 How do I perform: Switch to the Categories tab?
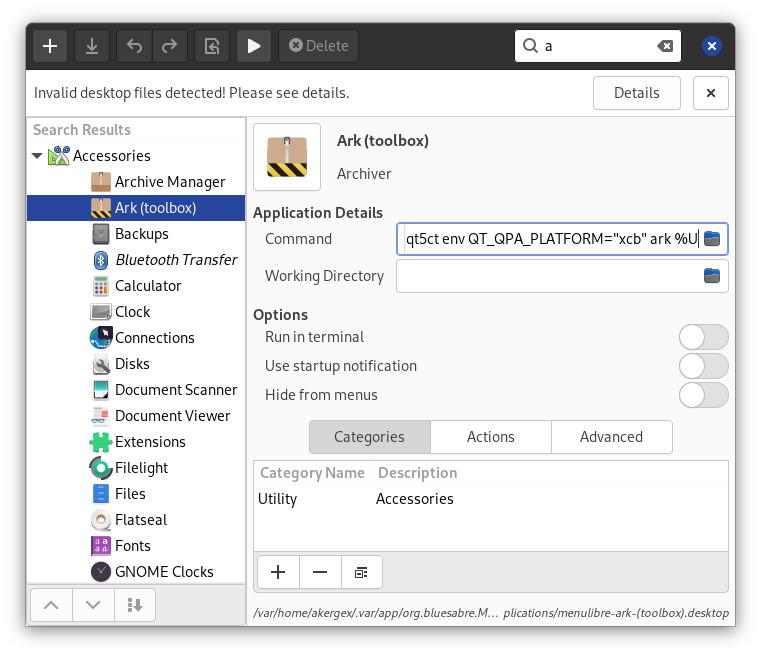pyautogui.click(x=369, y=437)
